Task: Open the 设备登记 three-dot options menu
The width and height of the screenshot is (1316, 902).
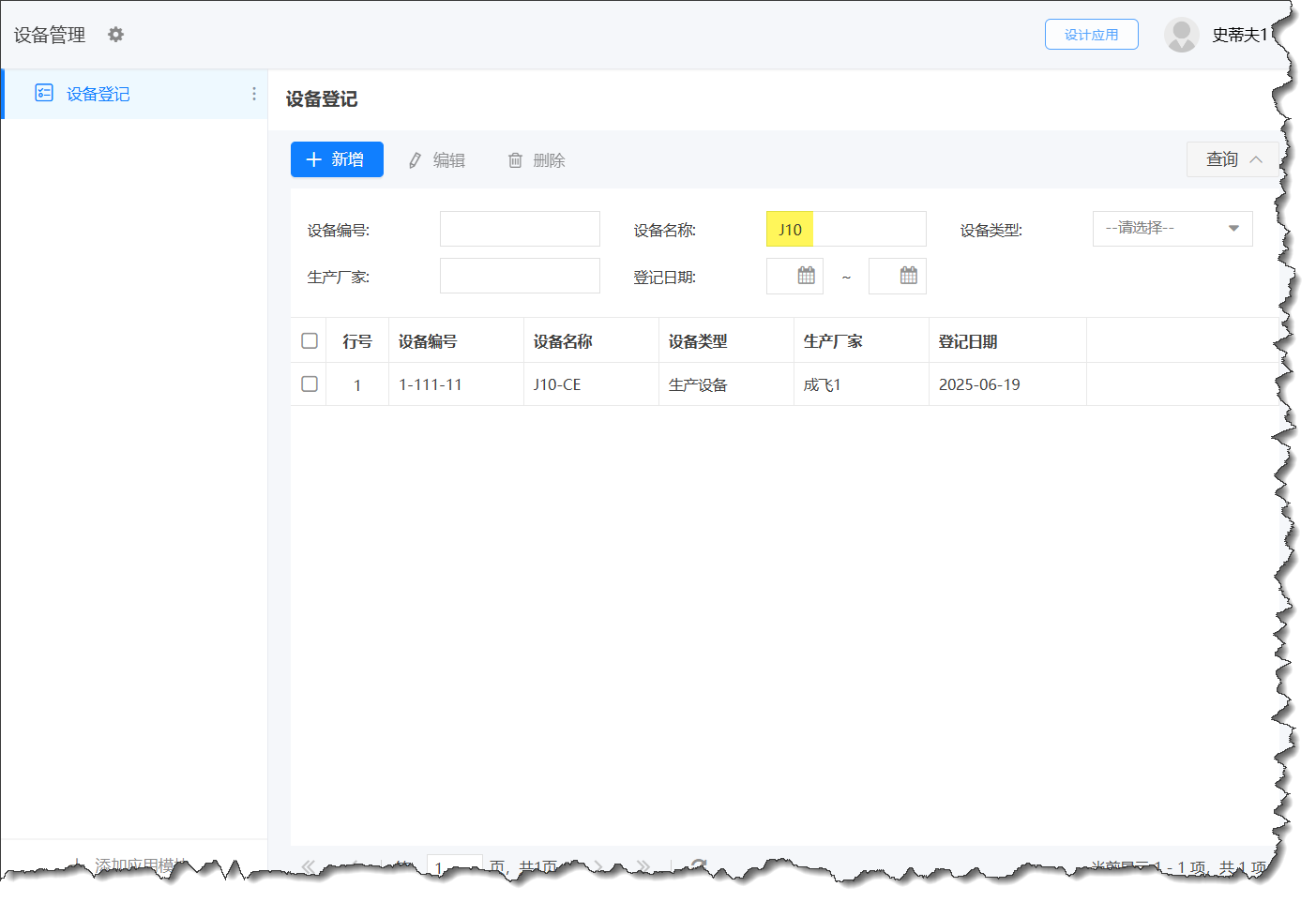Action: [x=254, y=94]
